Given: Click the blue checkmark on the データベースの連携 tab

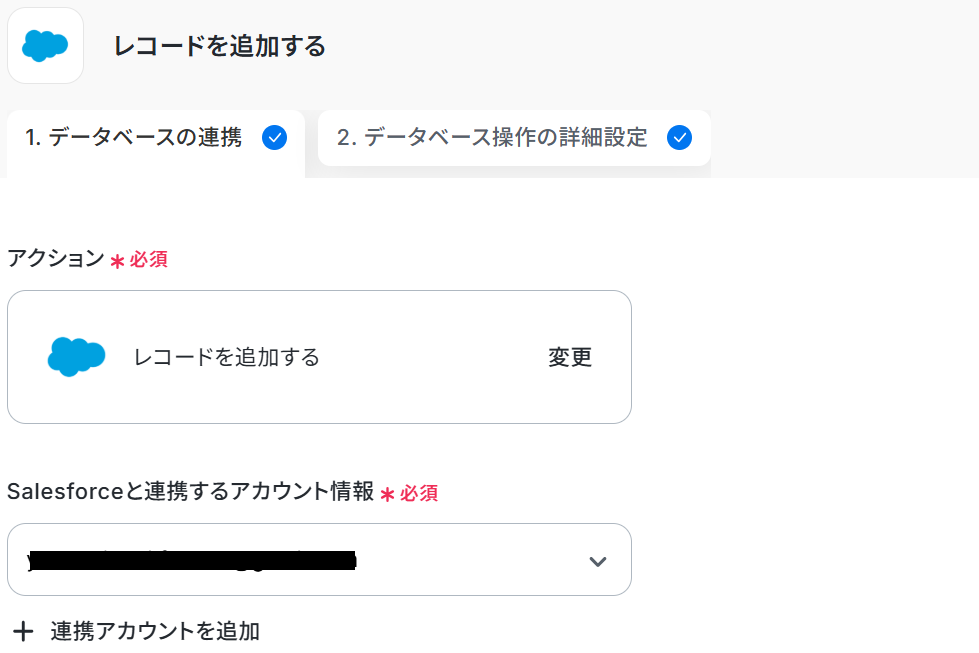Looking at the screenshot, I should [x=274, y=138].
